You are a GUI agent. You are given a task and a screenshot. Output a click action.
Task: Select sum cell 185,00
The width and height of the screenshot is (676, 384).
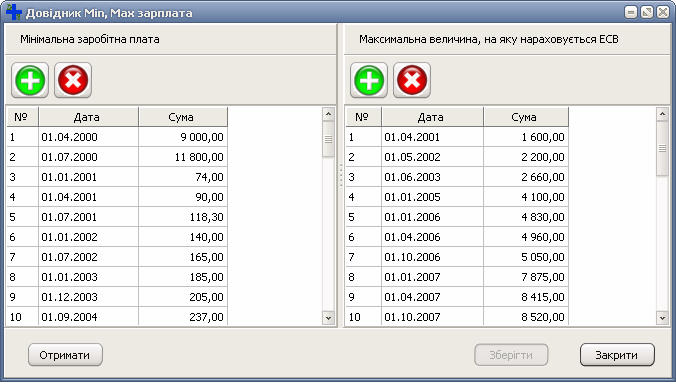(183, 277)
